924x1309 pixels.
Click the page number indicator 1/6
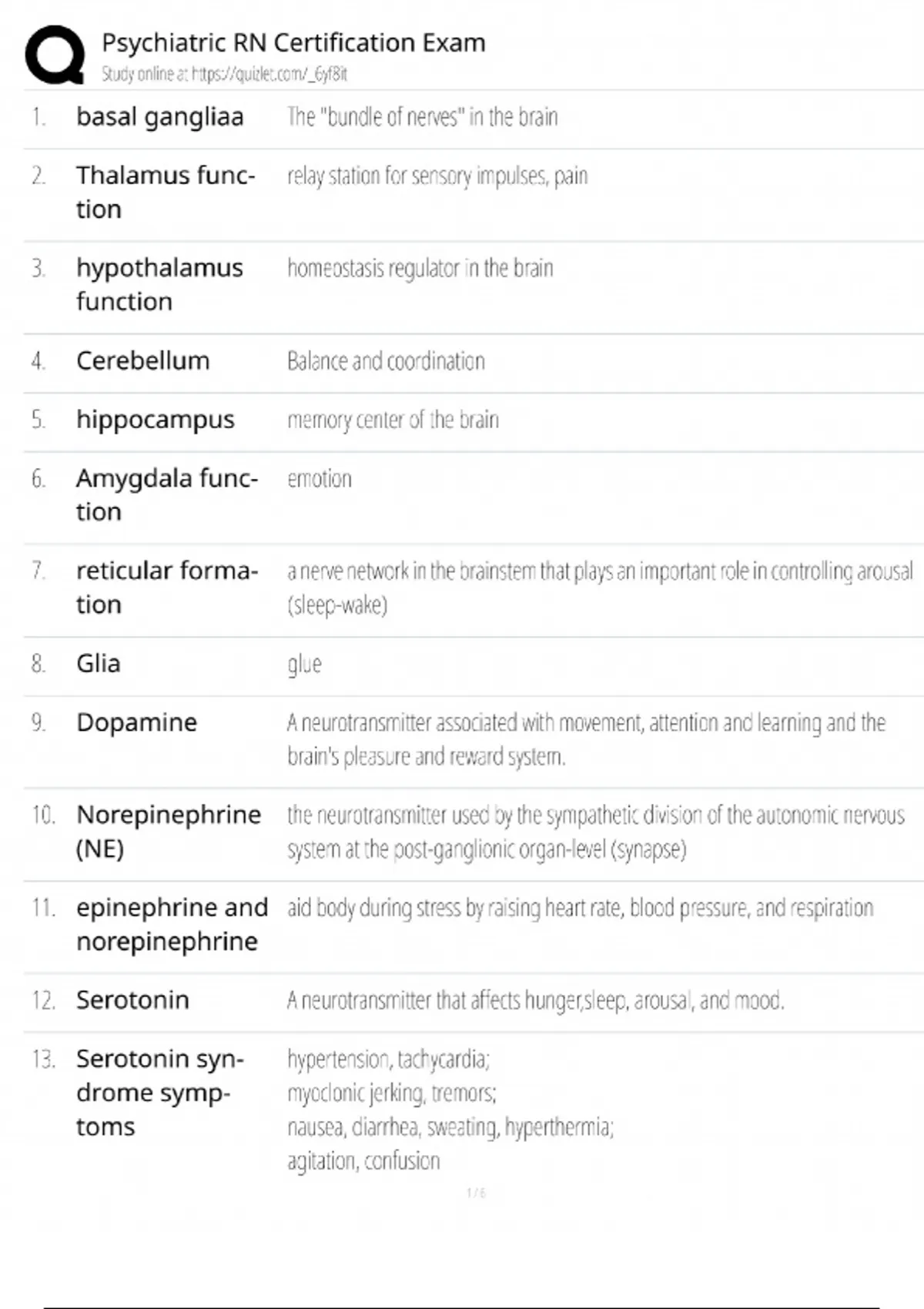(476, 1193)
